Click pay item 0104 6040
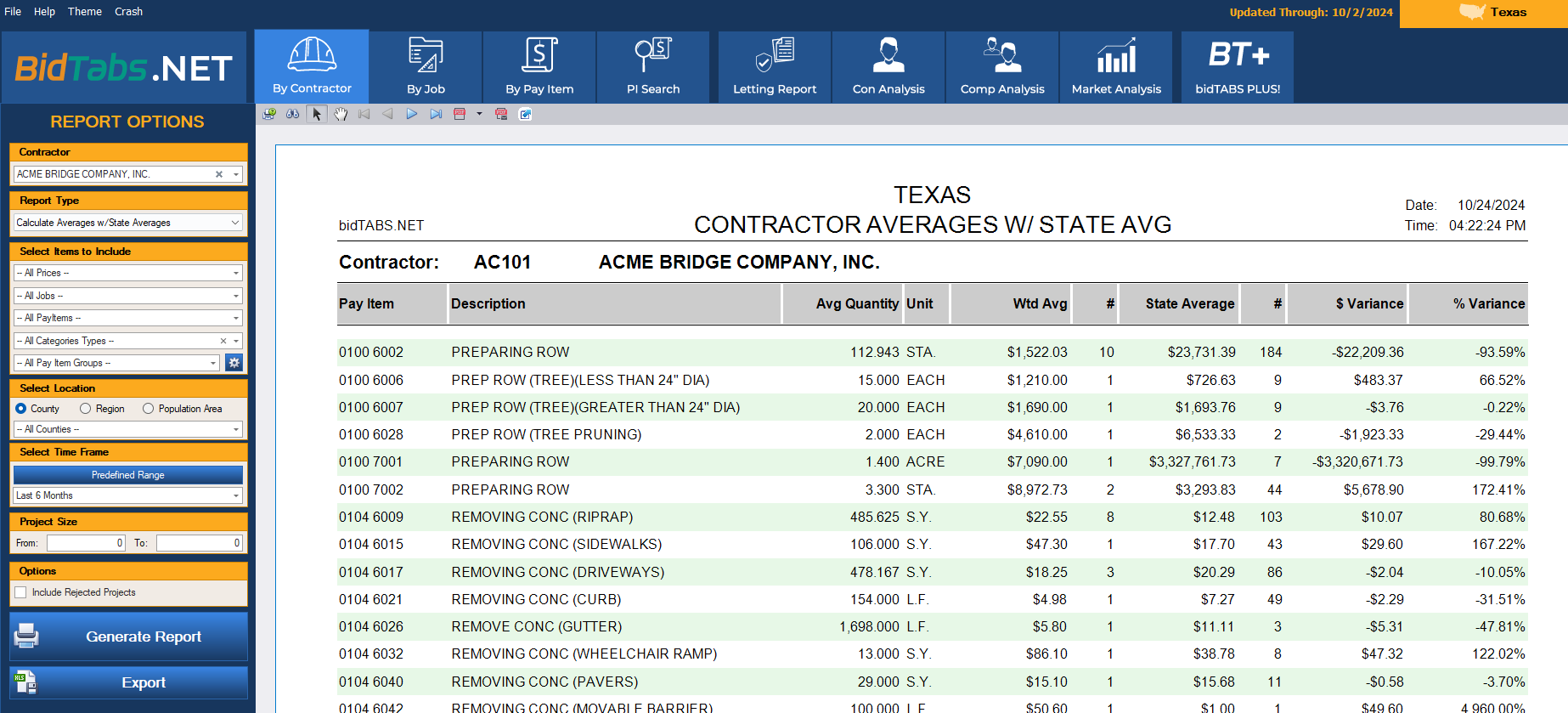The height and width of the screenshot is (713, 1568). coord(371,682)
